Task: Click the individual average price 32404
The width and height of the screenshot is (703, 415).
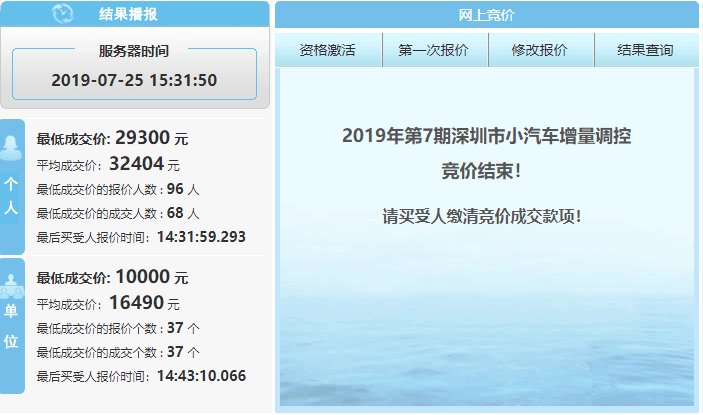Action: [133, 164]
